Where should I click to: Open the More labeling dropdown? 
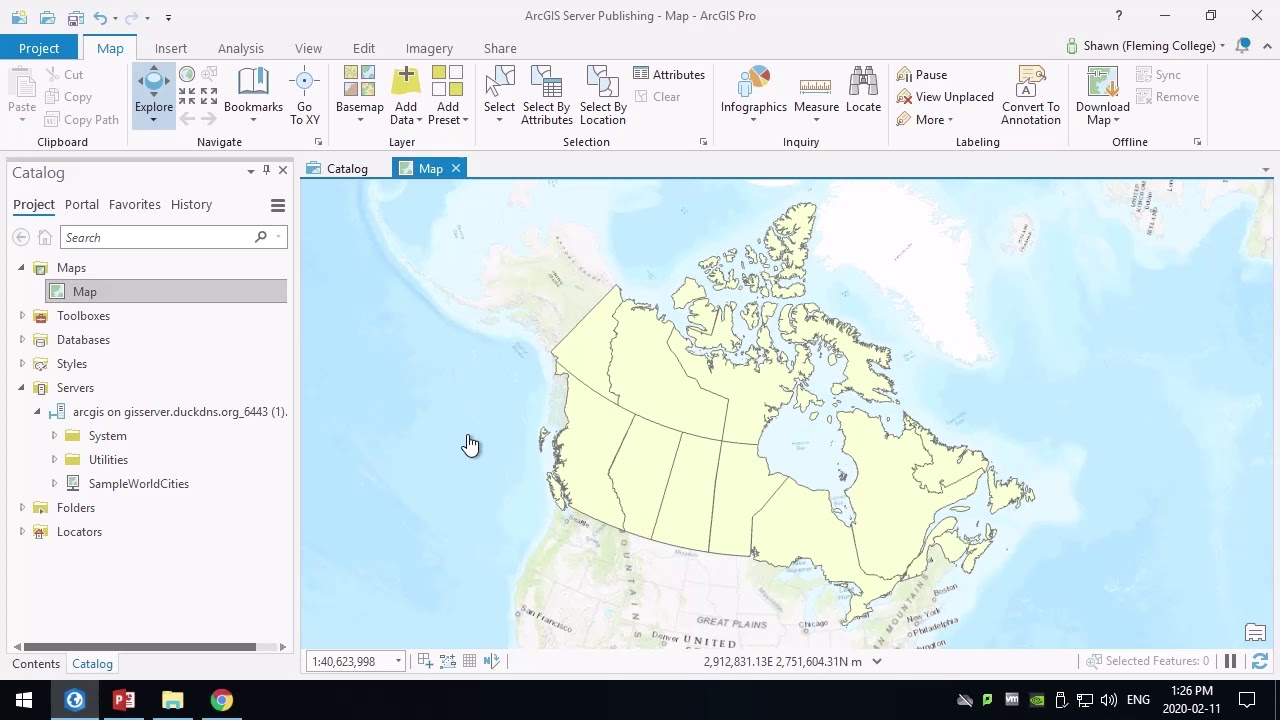[x=925, y=120]
